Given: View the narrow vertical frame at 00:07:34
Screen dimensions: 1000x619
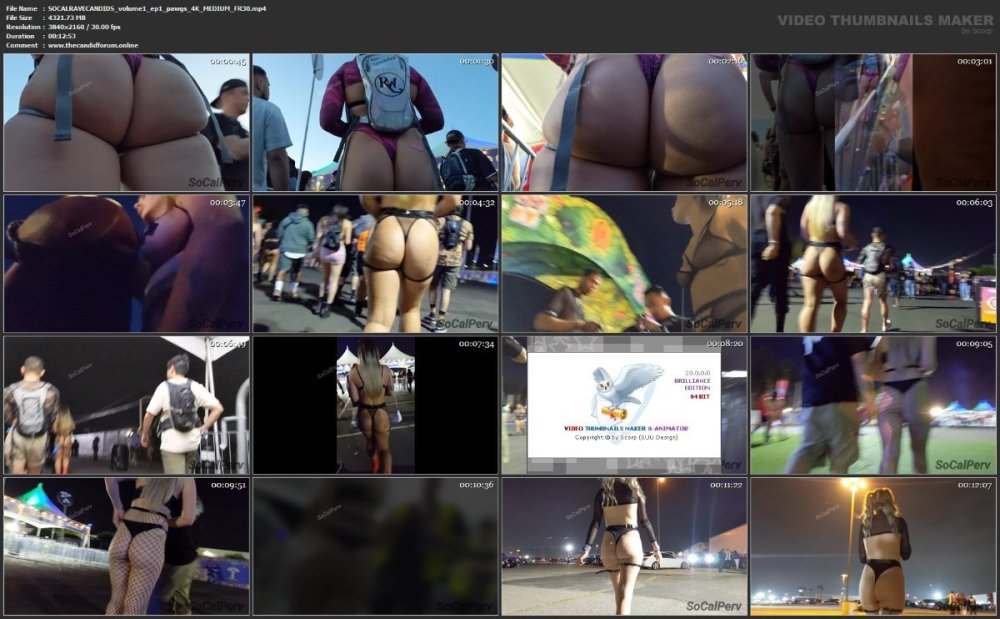Looking at the screenshot, I should pos(375,405).
